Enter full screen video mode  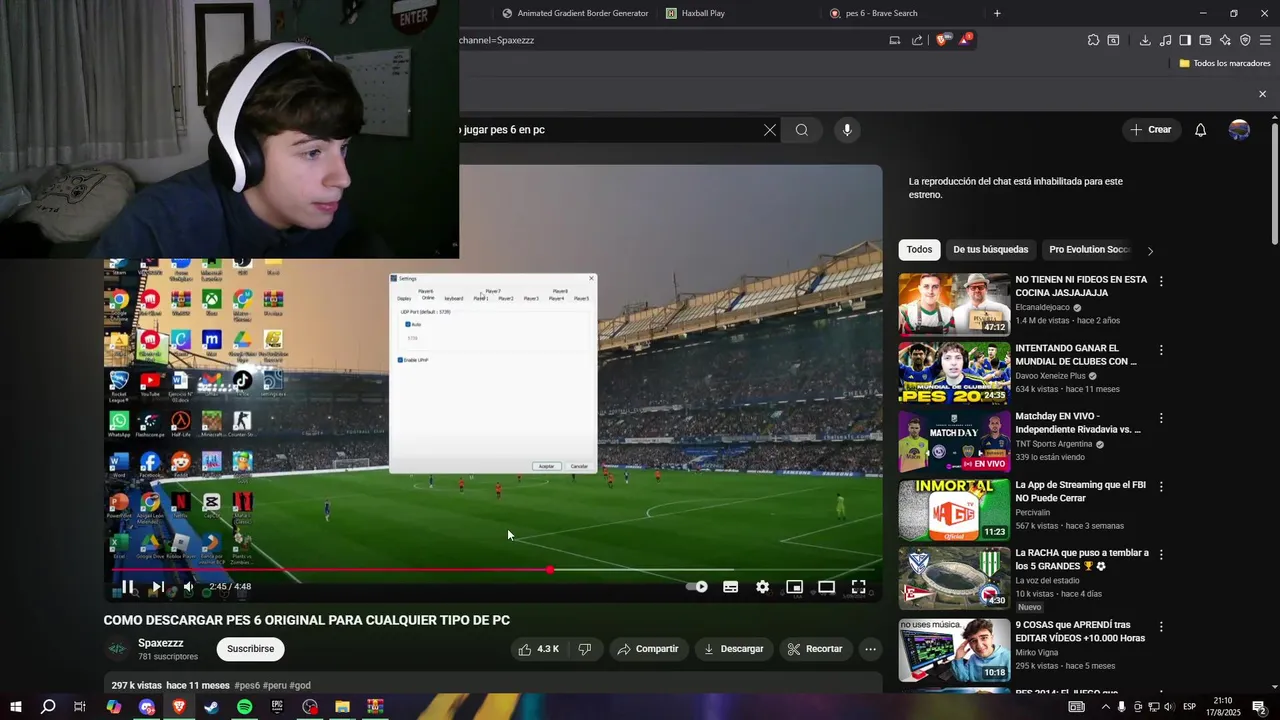tap(858, 587)
